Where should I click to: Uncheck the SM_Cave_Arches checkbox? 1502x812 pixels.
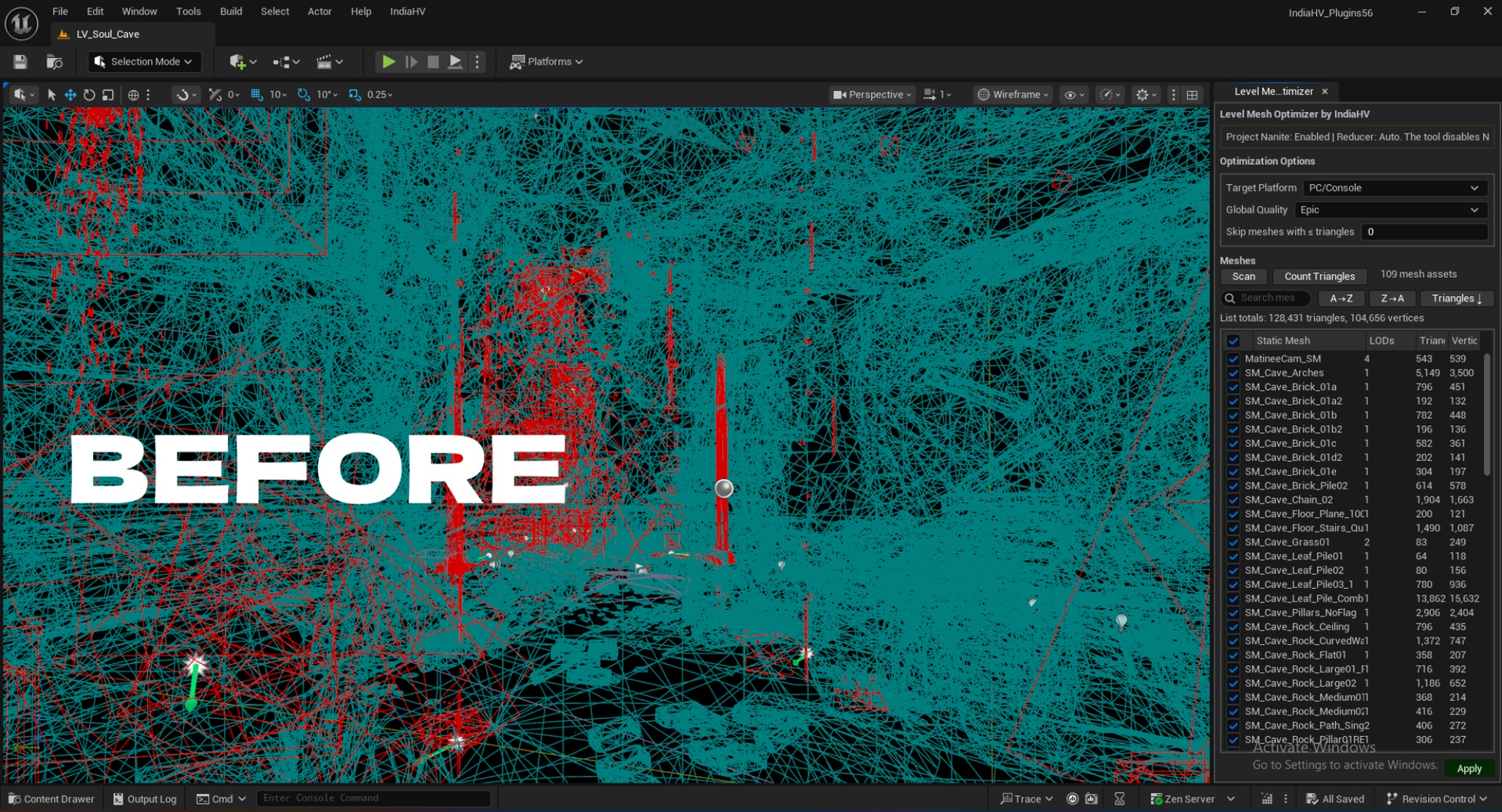1233,374
